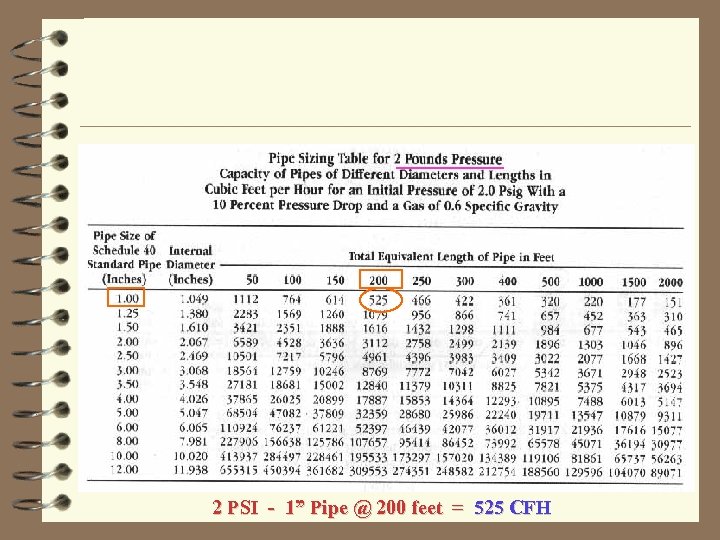Click the red "2 PSI - 1" Pipe @ 200 feet" caption

tap(328, 507)
